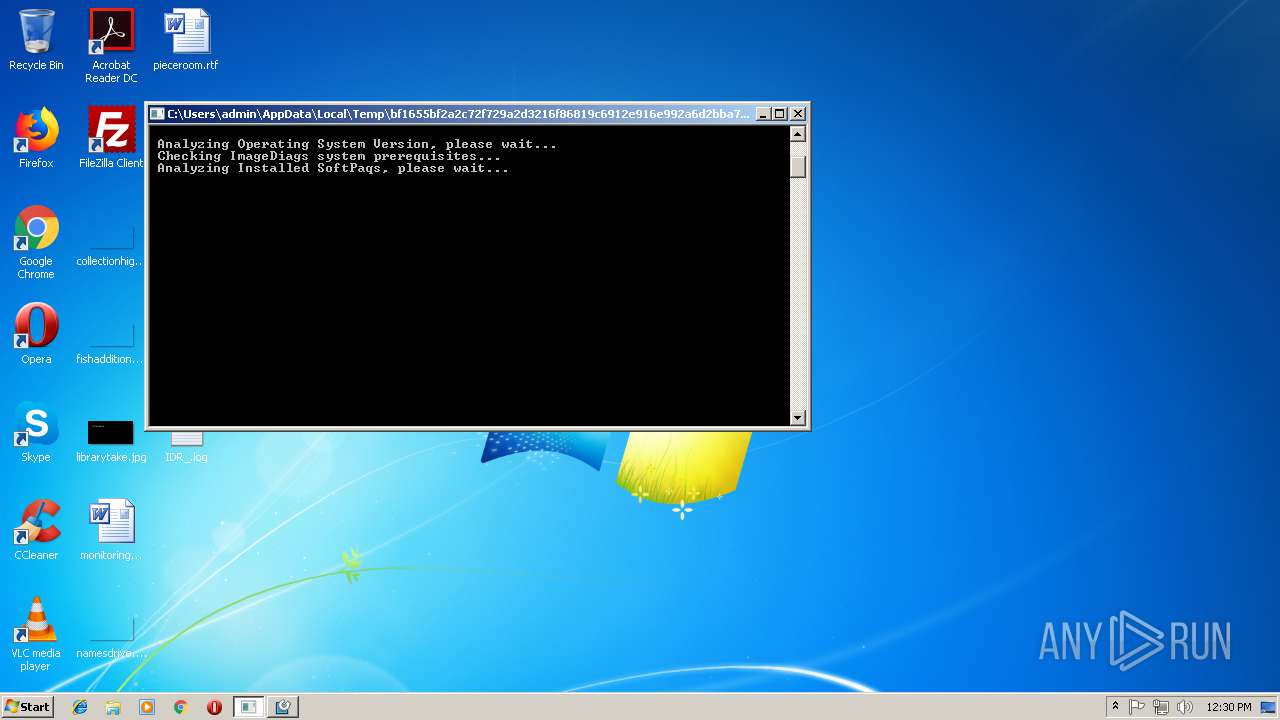Click "Analyzing Operating System Version" line

[x=357, y=144]
